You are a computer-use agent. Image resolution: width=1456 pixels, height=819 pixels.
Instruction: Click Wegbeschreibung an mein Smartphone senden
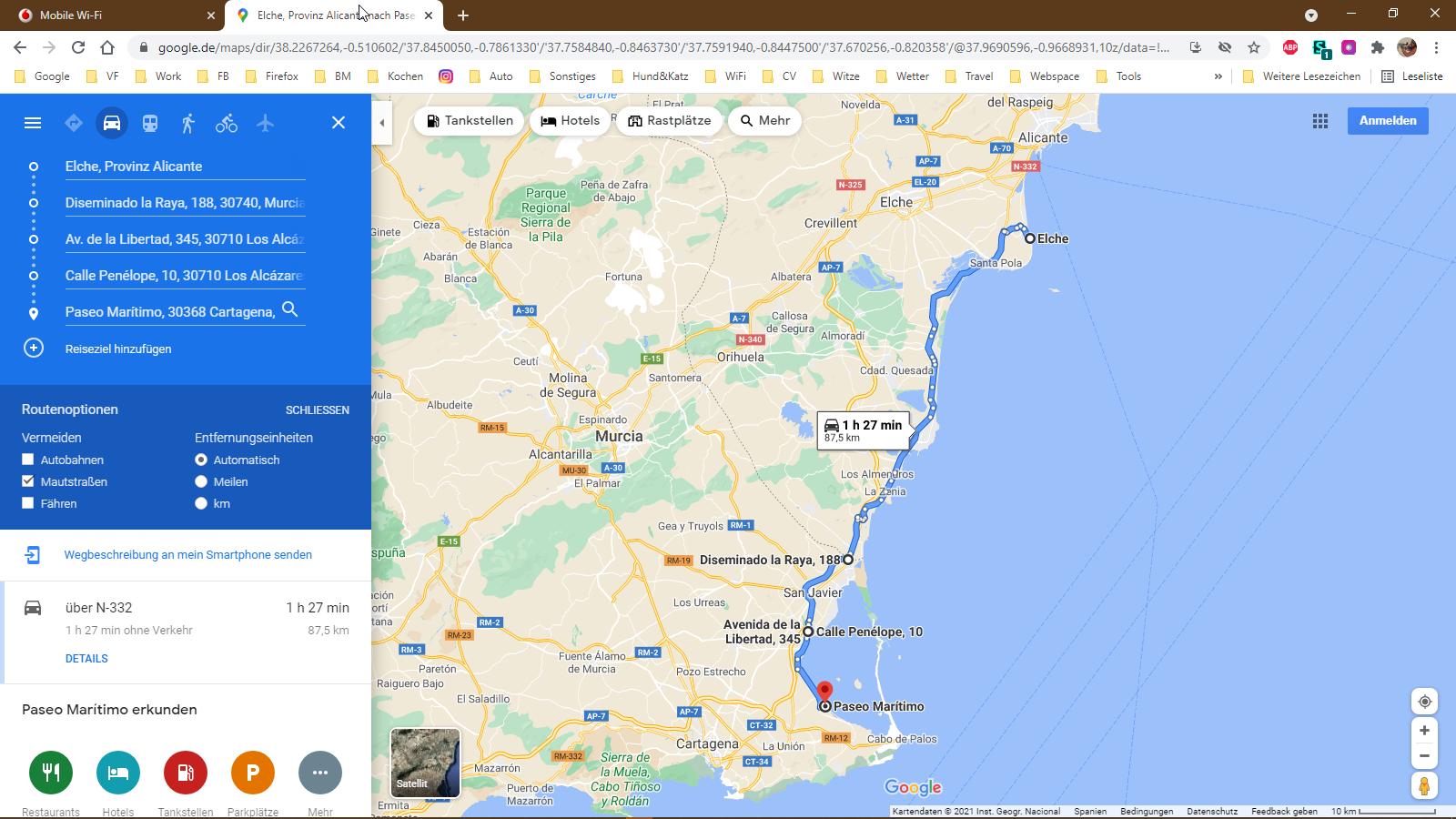point(188,554)
